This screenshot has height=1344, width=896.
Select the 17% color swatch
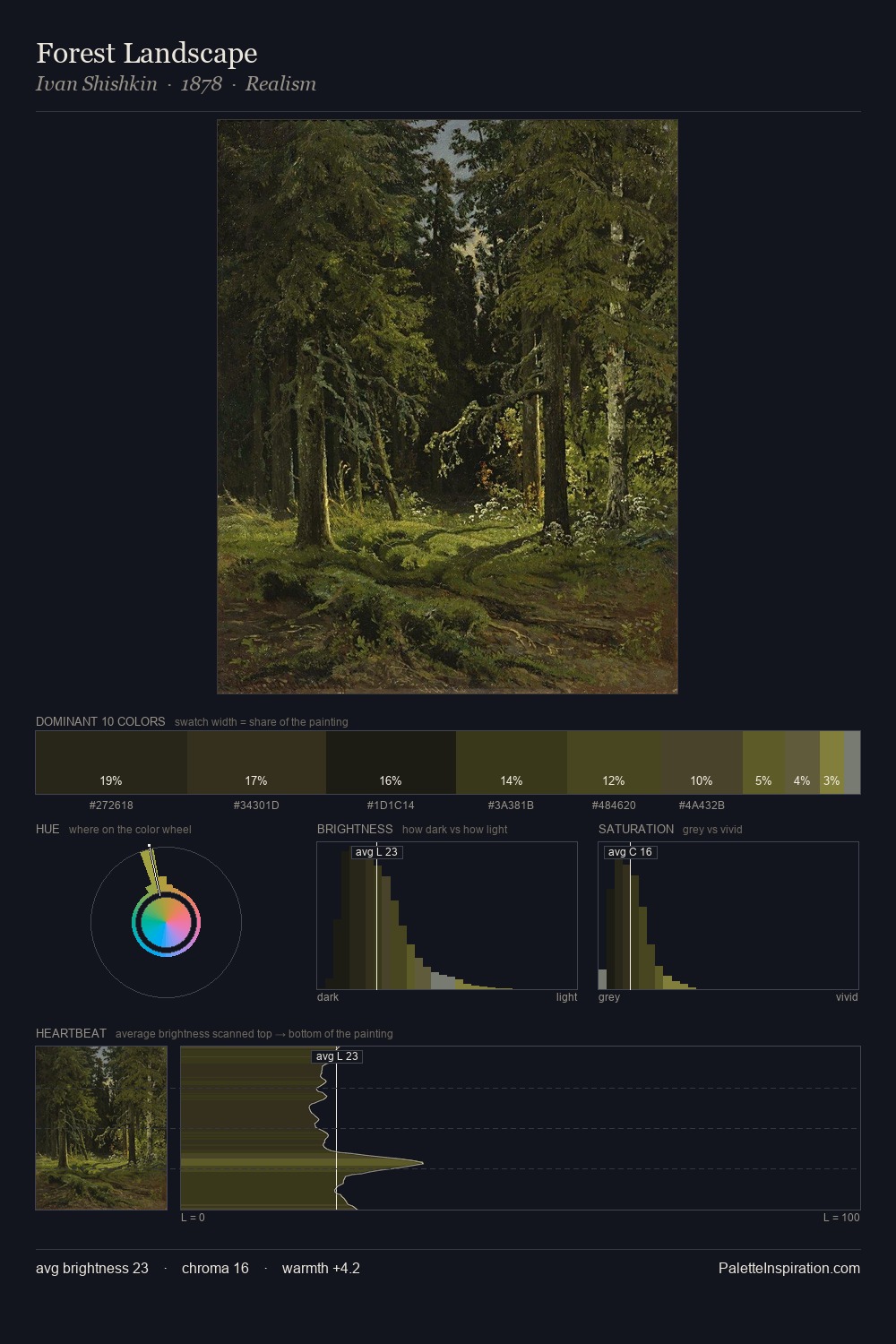pos(256,762)
